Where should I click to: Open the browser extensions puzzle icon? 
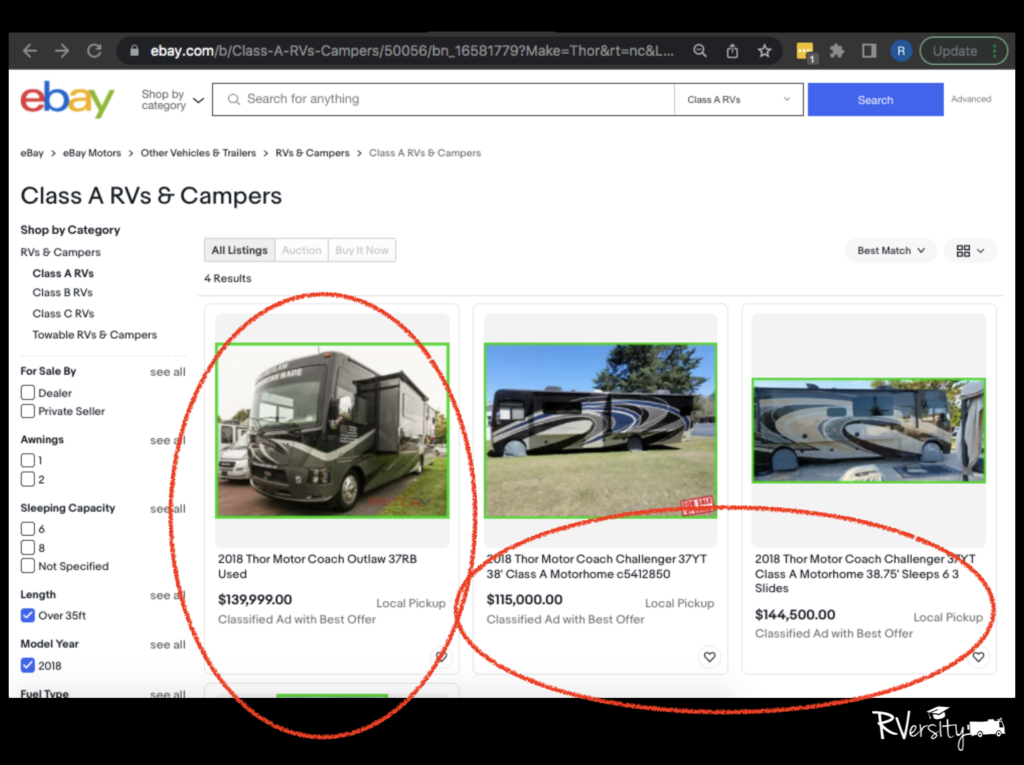[837, 51]
